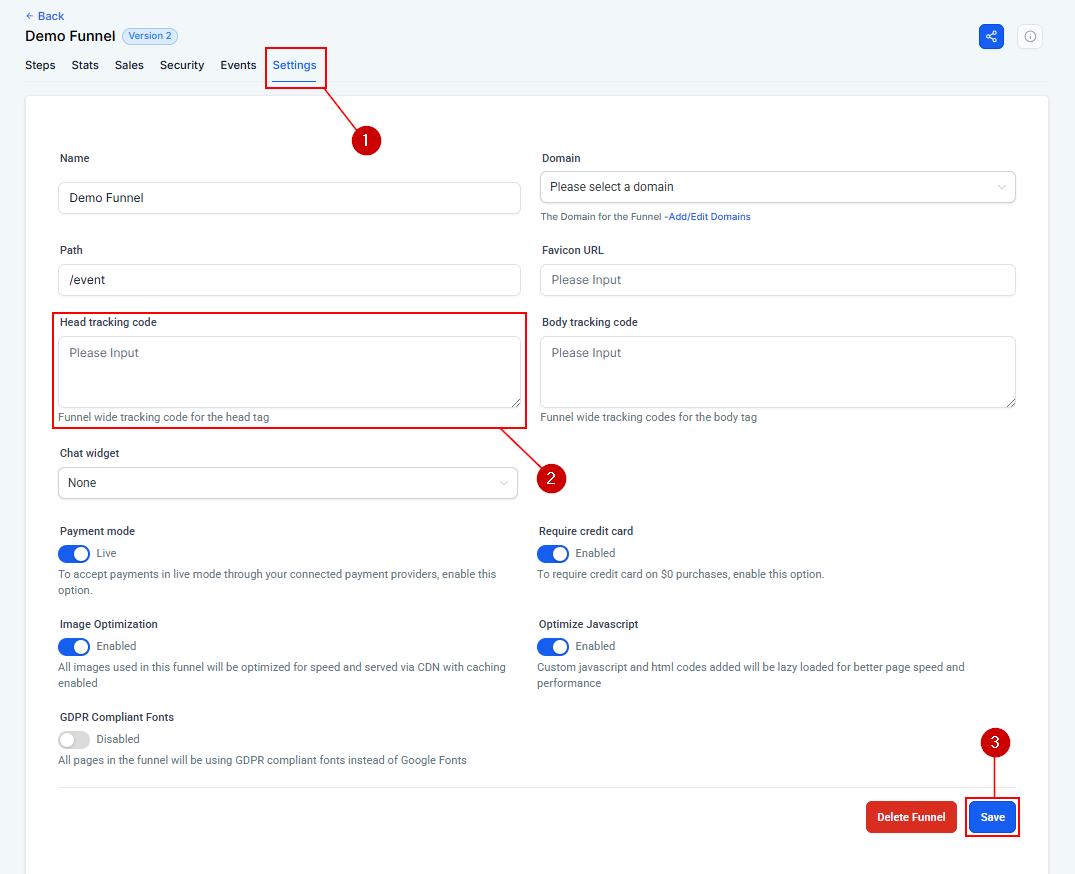
Task: Click the red Delete Funnel button
Action: (x=911, y=817)
